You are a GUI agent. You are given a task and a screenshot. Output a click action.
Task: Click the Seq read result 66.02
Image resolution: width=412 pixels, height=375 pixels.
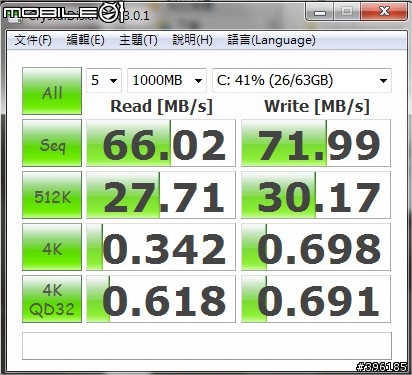[161, 143]
